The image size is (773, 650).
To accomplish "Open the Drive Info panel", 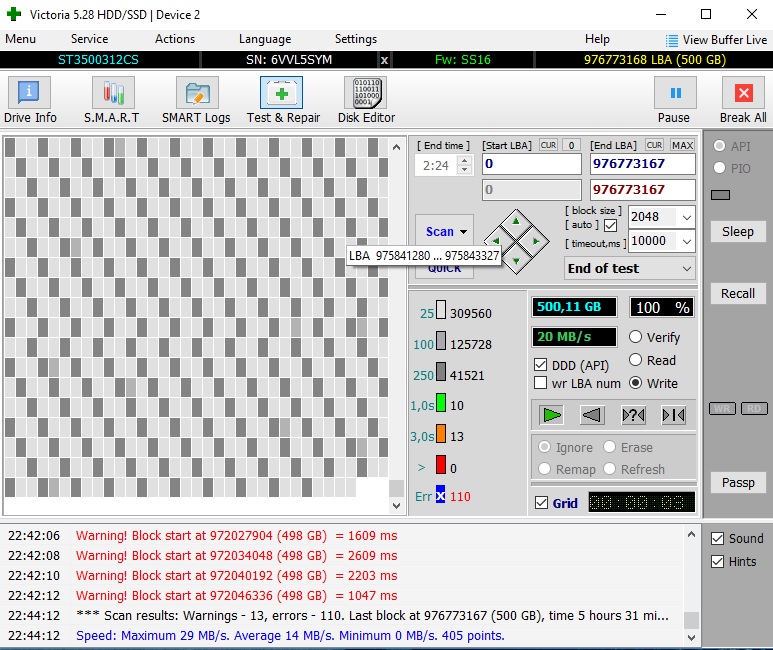I will click(30, 101).
